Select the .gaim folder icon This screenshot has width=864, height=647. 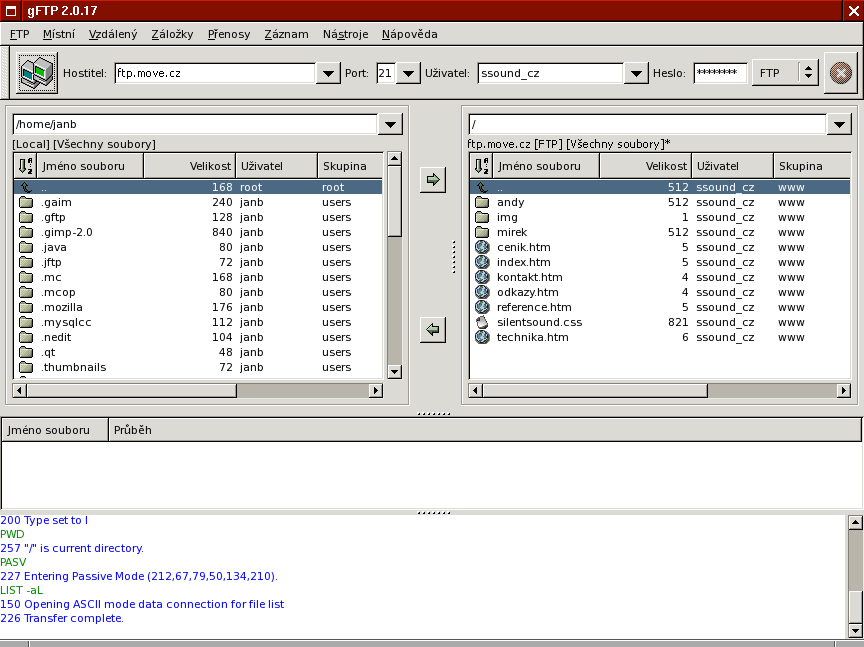[x=26, y=202]
